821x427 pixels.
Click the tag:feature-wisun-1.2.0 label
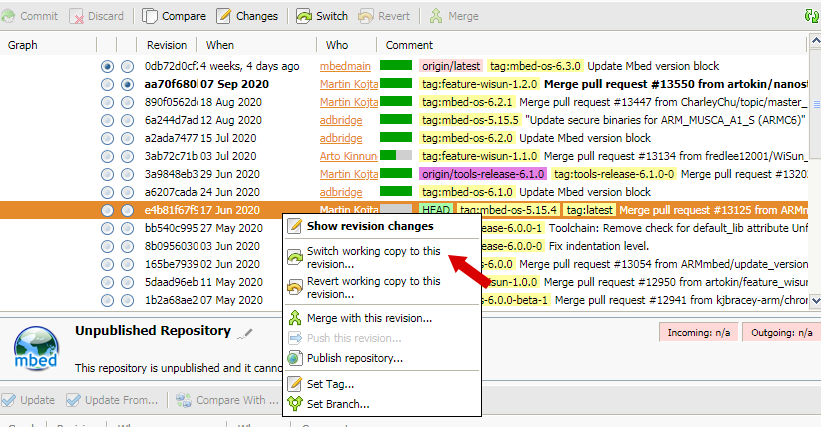(x=480, y=84)
